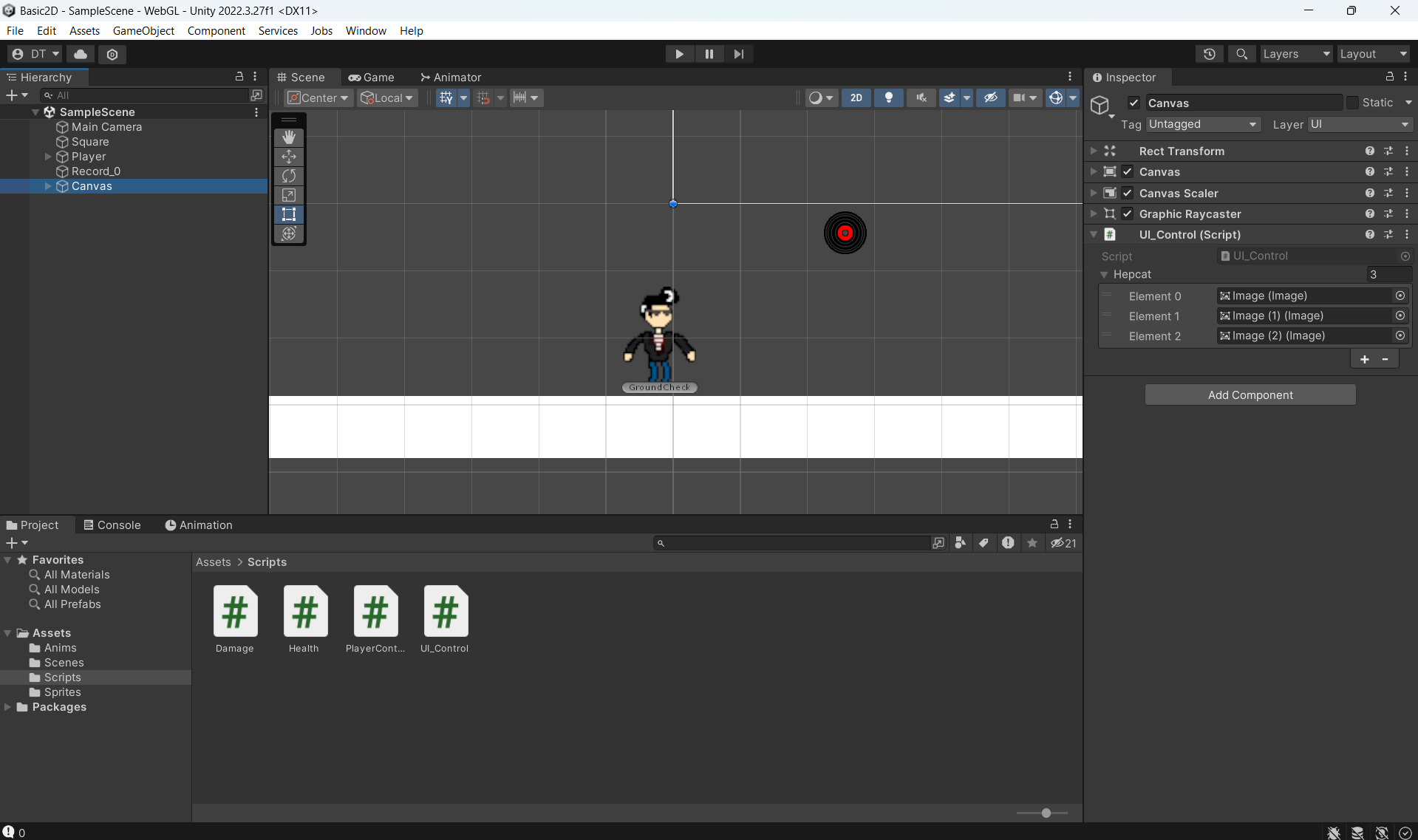Open the Layers dropdown in toolbar
This screenshot has height=840, width=1418.
point(1295,54)
